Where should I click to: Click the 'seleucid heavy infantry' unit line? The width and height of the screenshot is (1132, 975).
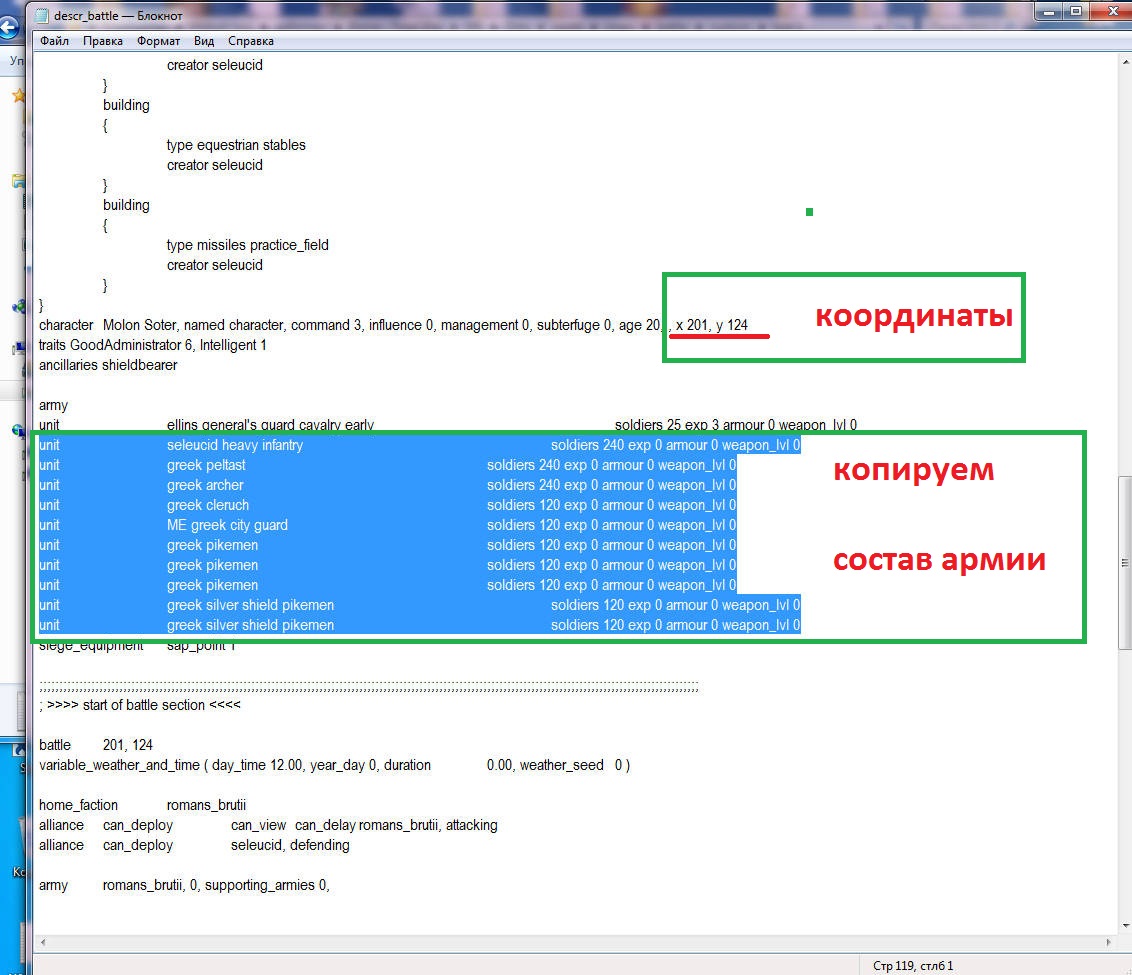click(x=234, y=445)
